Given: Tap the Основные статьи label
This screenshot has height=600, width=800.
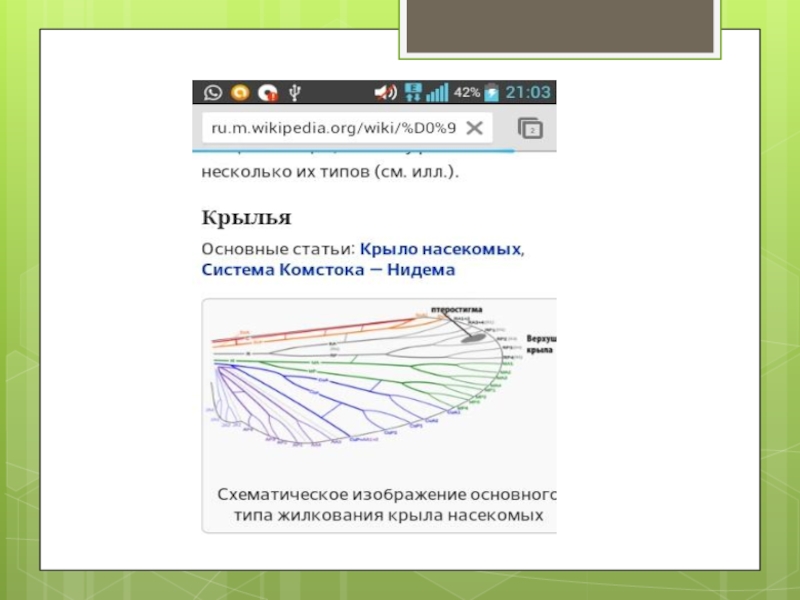Looking at the screenshot, I should pyautogui.click(x=278, y=249).
